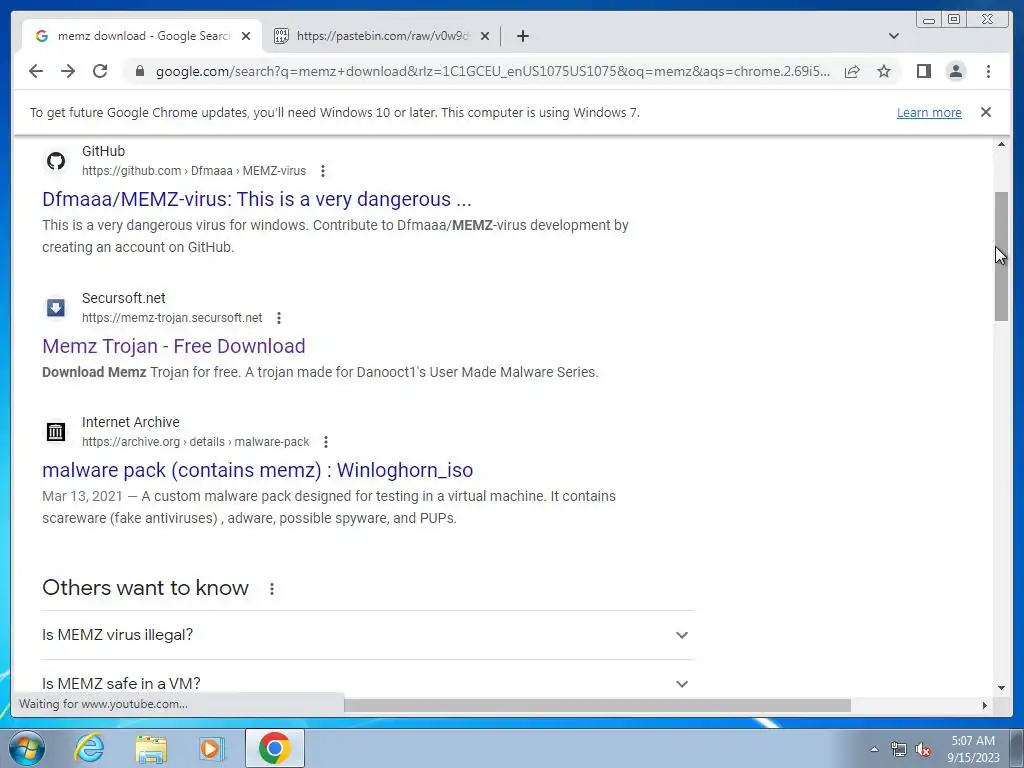Click the Securesoft.net site name
Viewport: 1024px width, 768px height.
[123, 298]
